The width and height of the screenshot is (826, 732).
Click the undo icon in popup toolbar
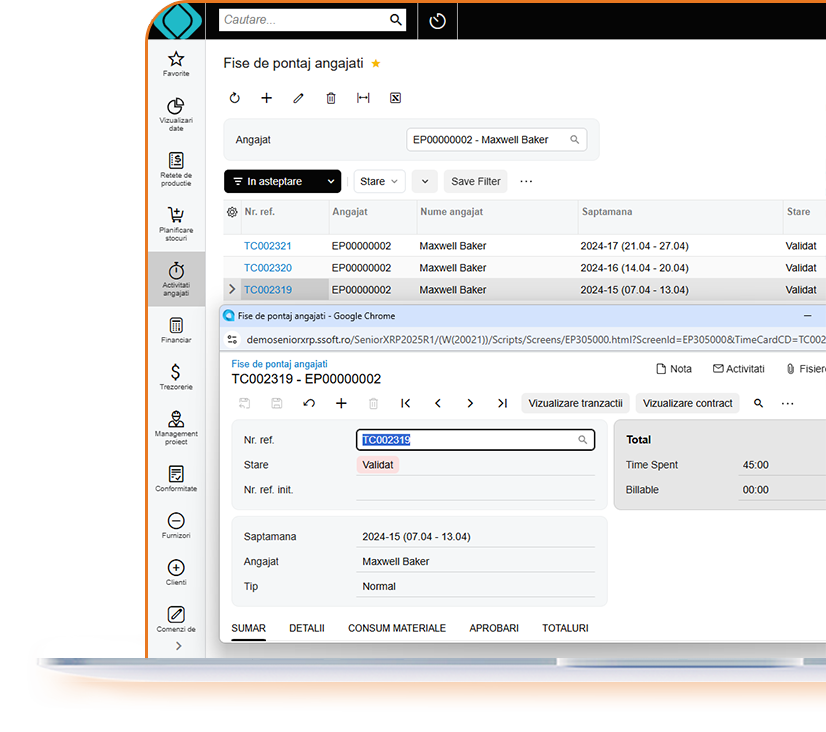309,403
